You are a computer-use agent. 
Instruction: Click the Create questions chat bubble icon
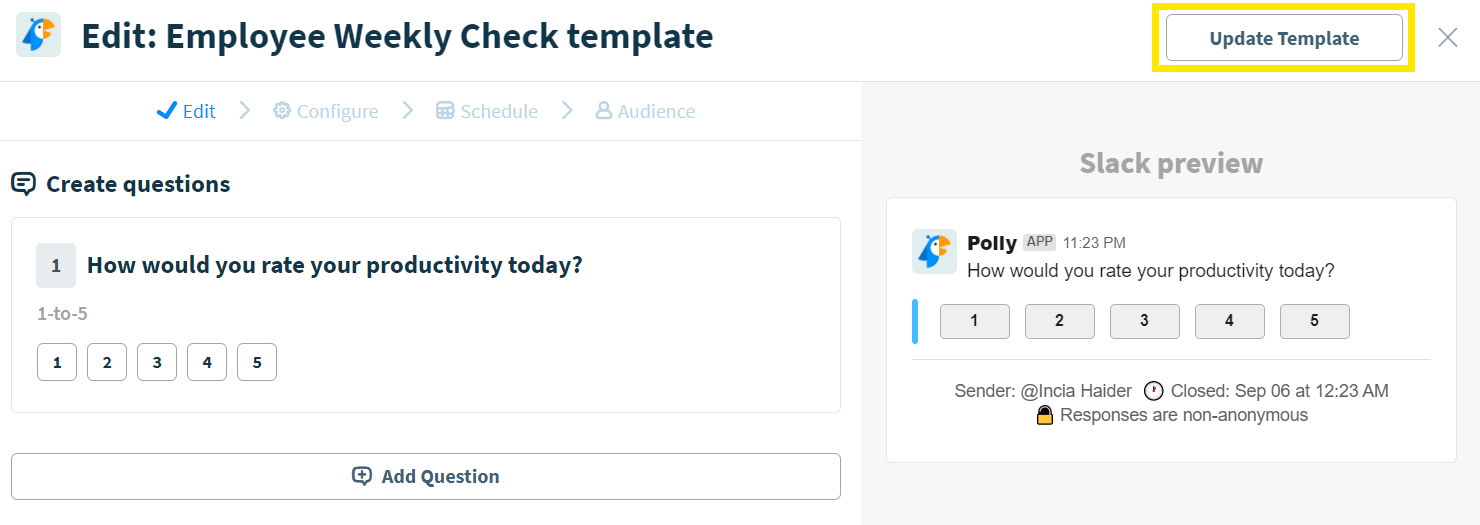click(24, 184)
